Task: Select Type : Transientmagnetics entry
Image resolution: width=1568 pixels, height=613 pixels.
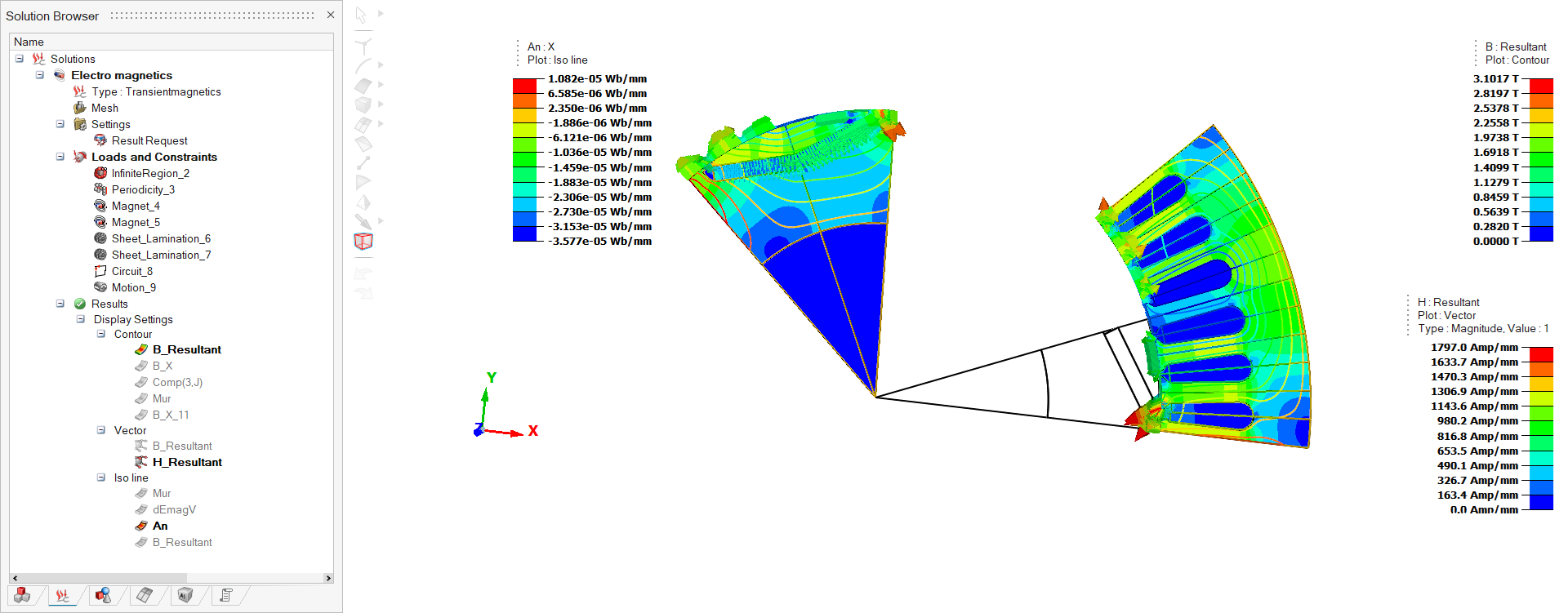Action: 156,91
